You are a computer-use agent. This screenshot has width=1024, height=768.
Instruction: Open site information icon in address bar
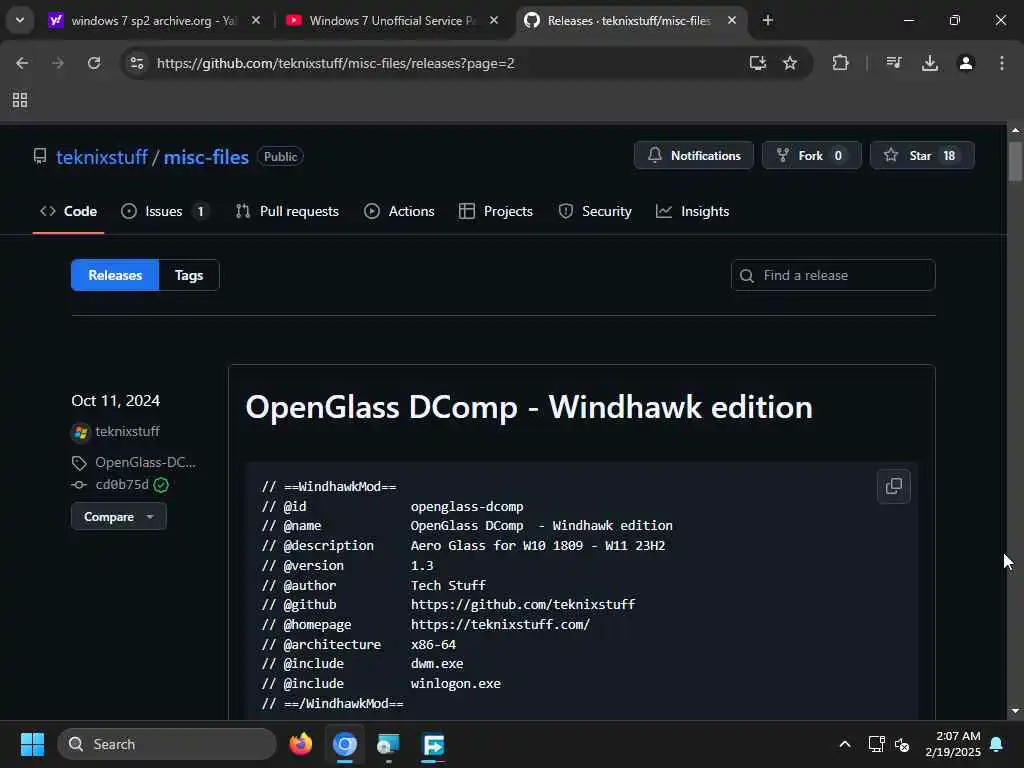click(136, 63)
